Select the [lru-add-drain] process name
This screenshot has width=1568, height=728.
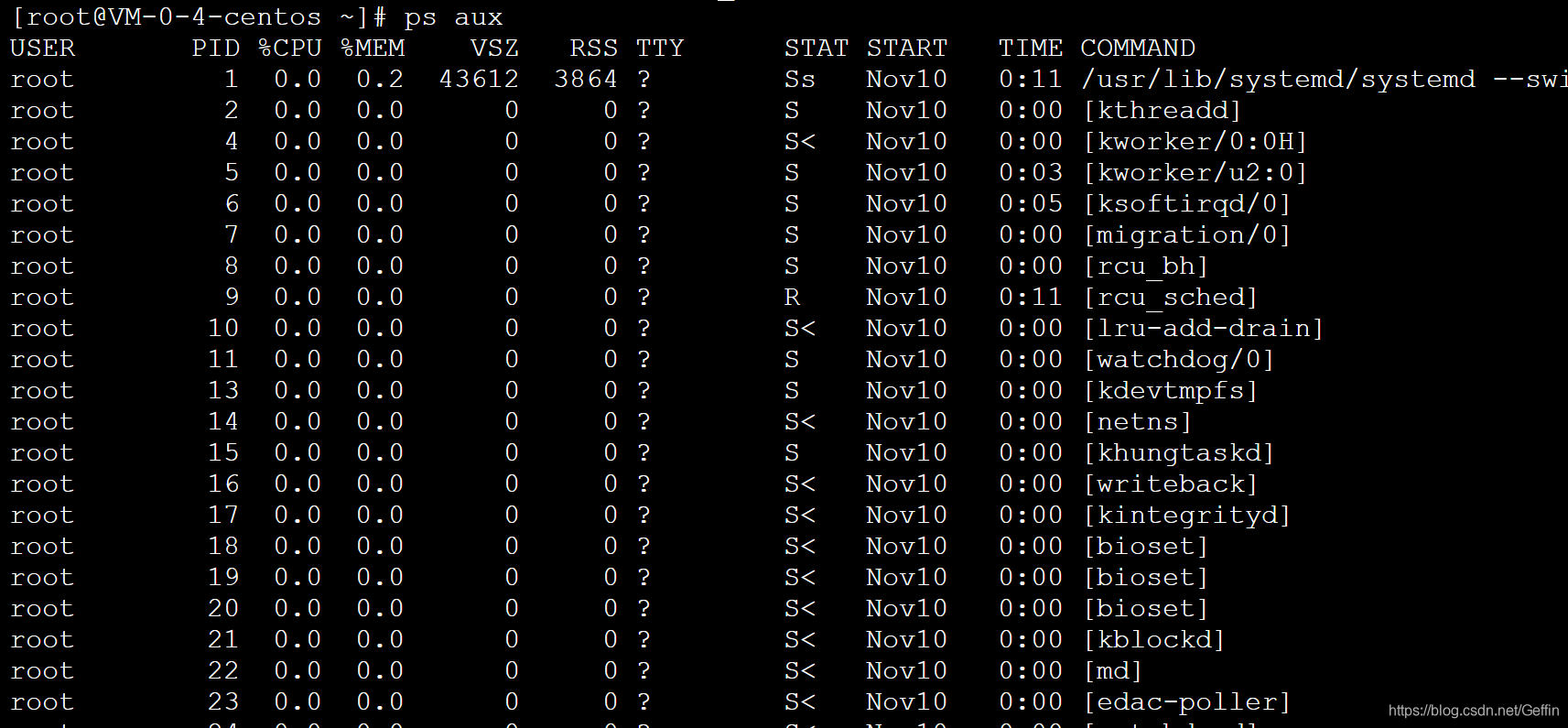(1204, 328)
